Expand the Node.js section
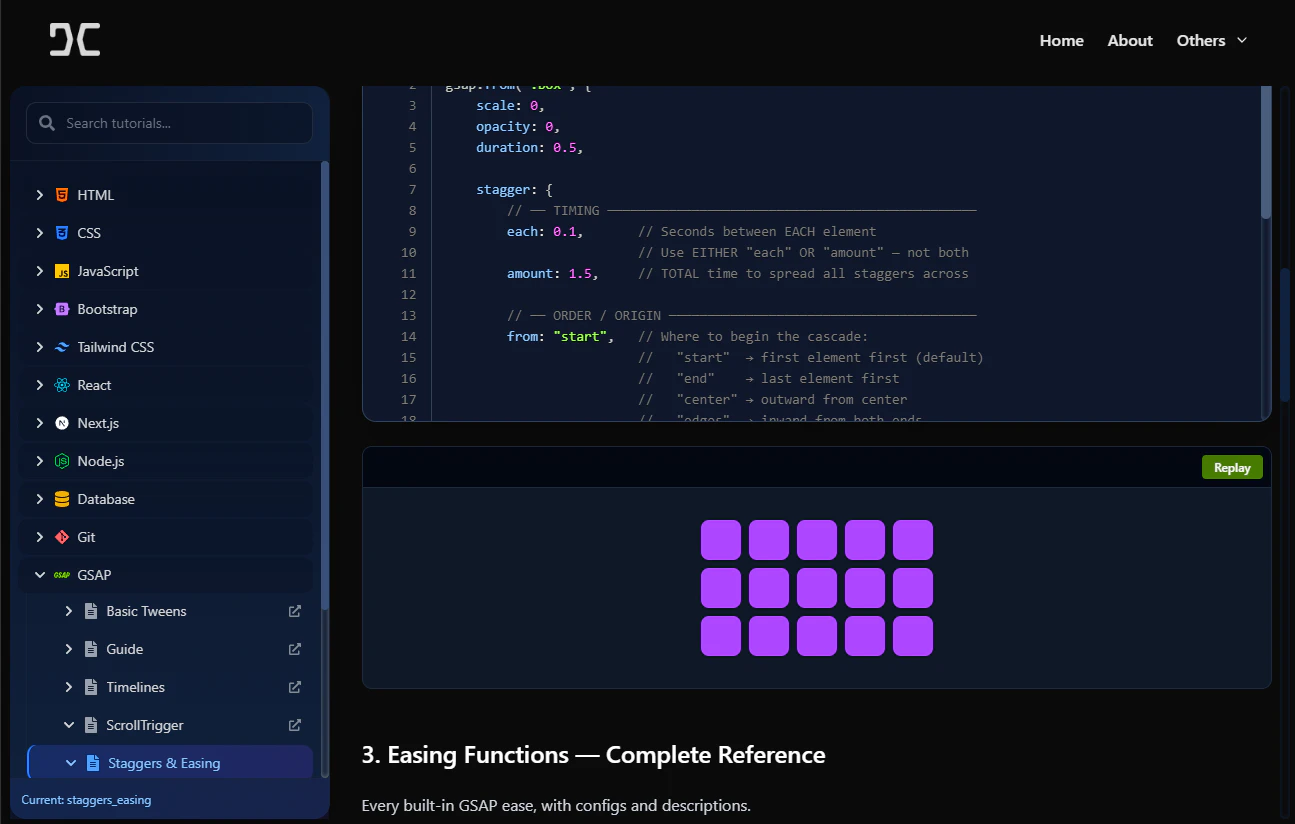The height and width of the screenshot is (824, 1295). [40, 460]
